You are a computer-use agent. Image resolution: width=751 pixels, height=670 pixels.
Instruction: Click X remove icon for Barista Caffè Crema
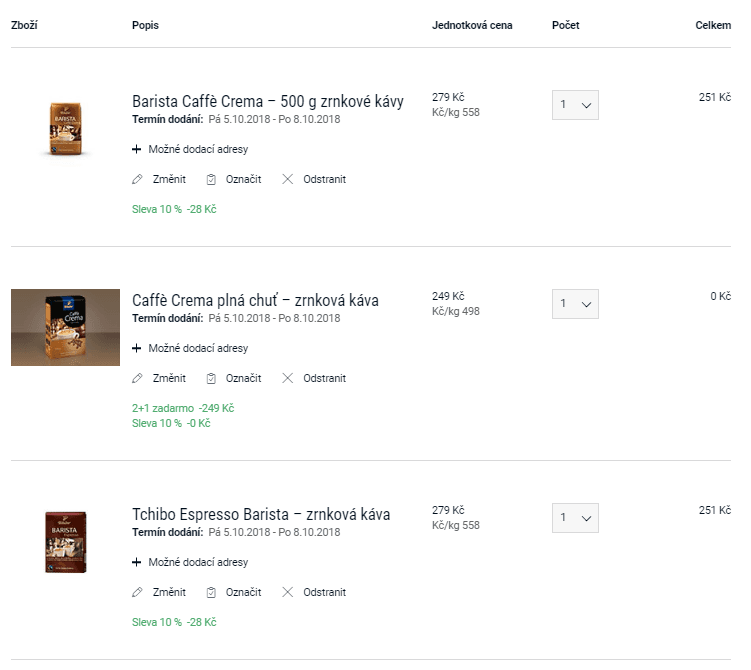[x=287, y=179]
